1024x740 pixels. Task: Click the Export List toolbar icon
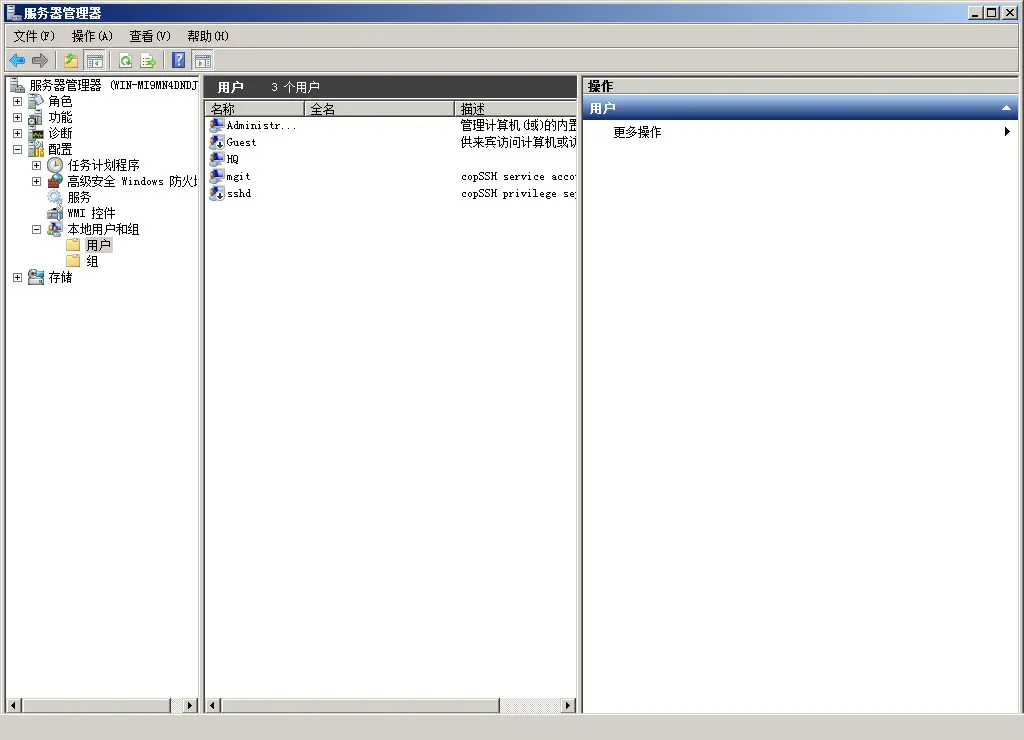[148, 61]
